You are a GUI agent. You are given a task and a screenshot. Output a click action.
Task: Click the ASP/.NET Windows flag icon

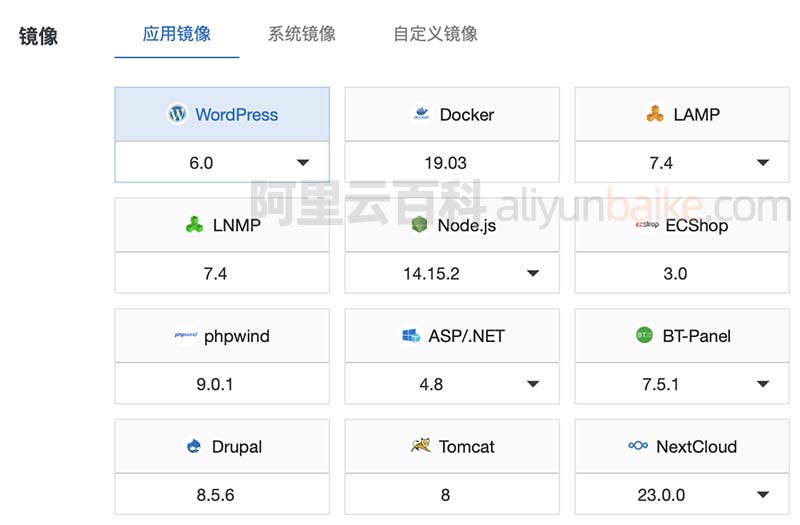click(x=411, y=335)
